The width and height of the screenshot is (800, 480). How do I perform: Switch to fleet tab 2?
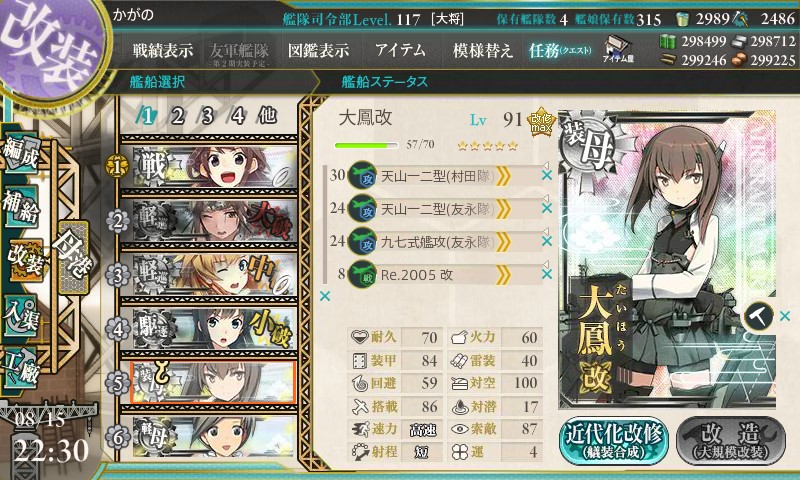pos(177,116)
